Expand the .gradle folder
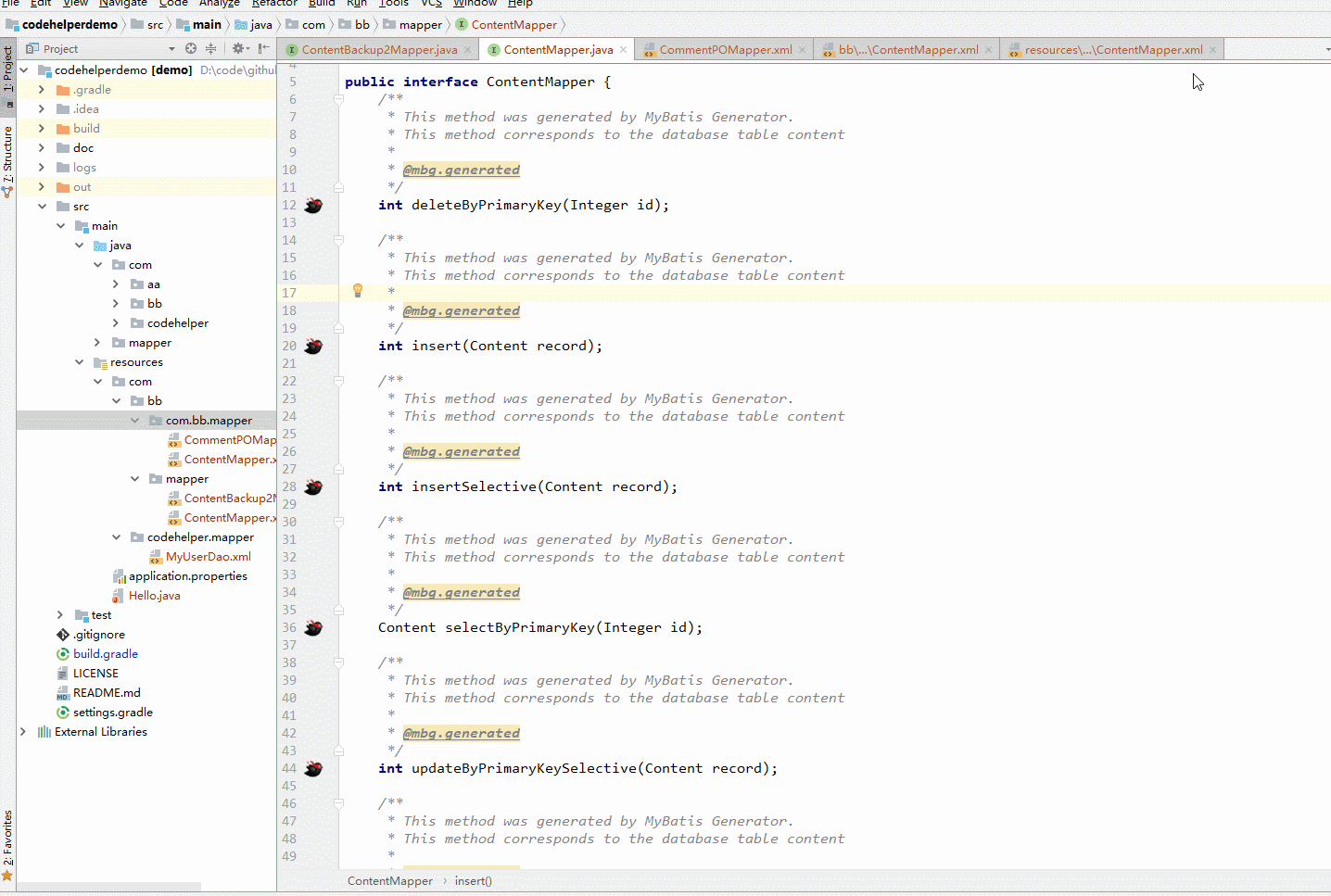Screen dimensions: 1331x896 (x=42, y=90)
